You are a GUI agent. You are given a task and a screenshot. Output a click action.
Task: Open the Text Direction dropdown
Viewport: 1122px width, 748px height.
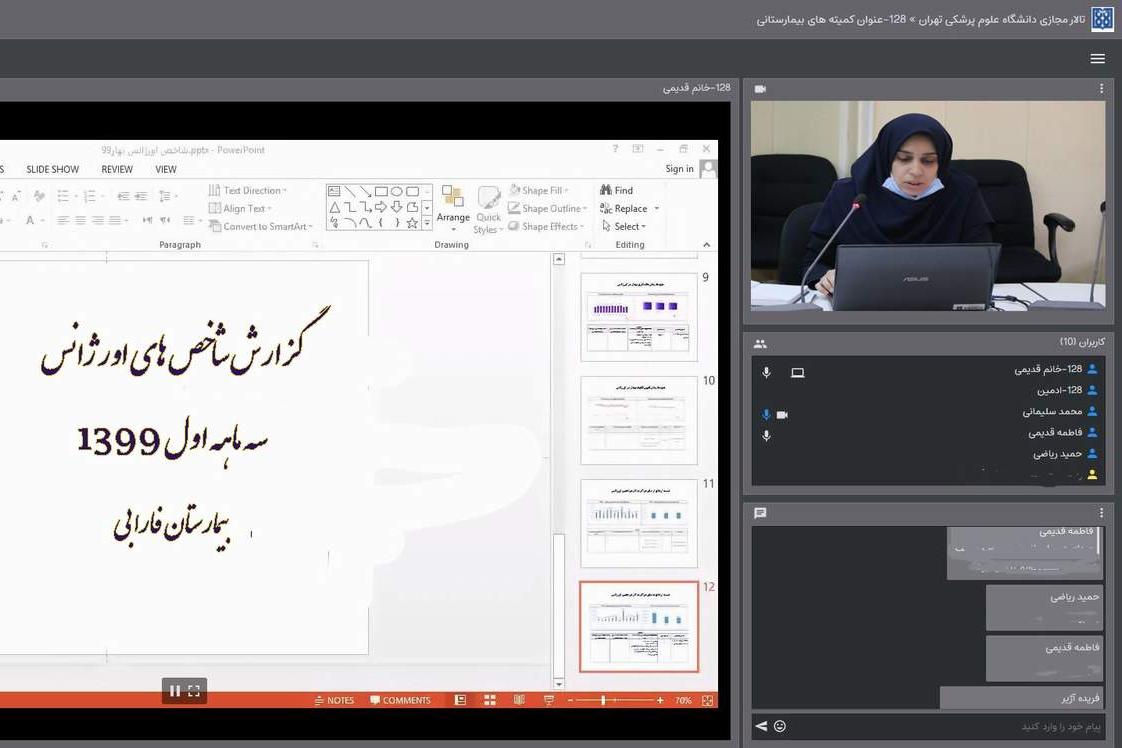coord(284,190)
